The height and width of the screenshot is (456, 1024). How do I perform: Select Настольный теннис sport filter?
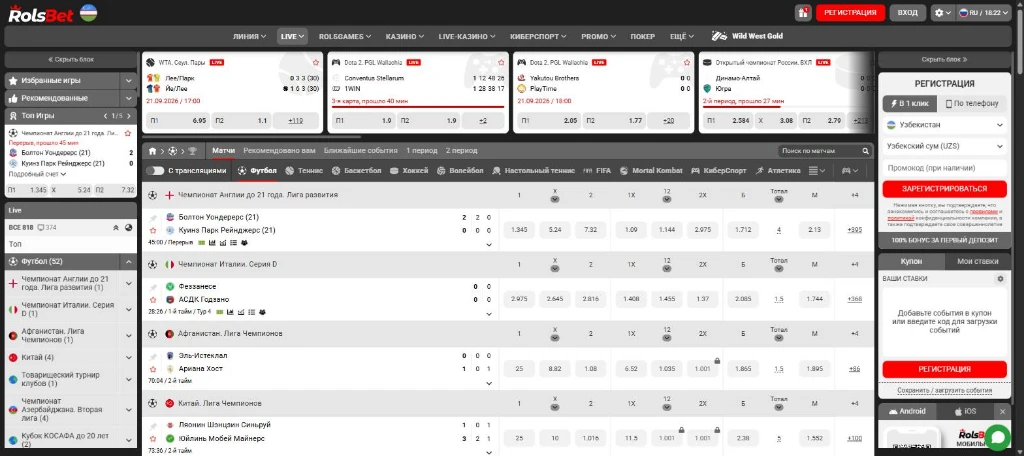(x=533, y=171)
